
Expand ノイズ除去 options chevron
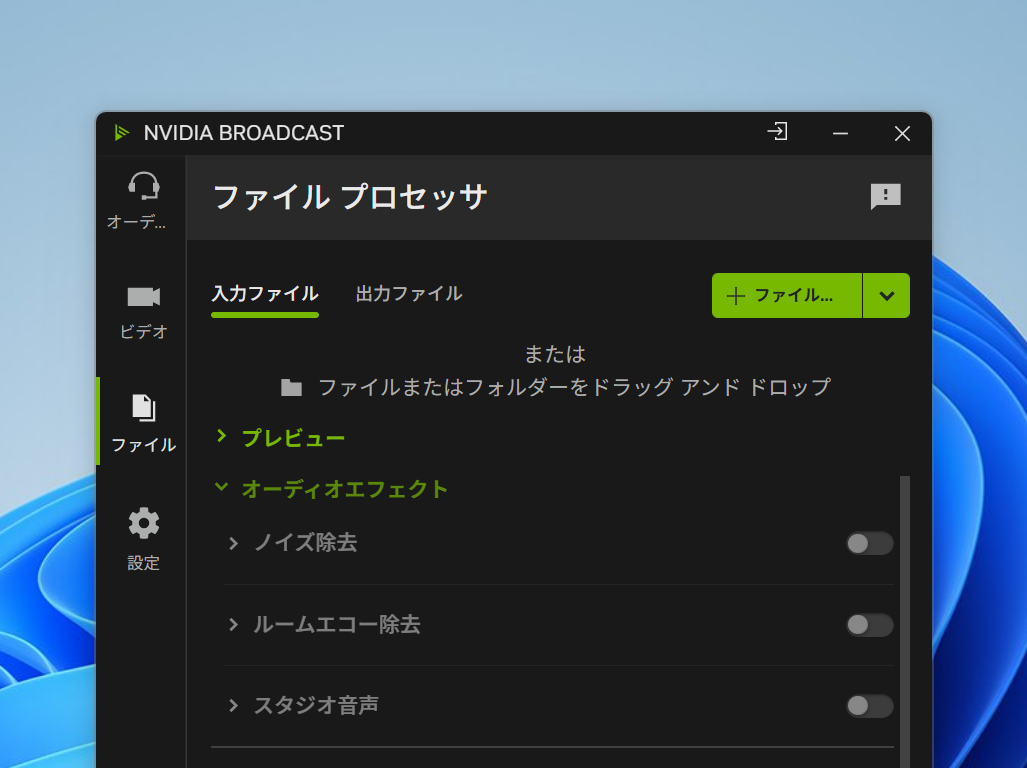coord(233,543)
